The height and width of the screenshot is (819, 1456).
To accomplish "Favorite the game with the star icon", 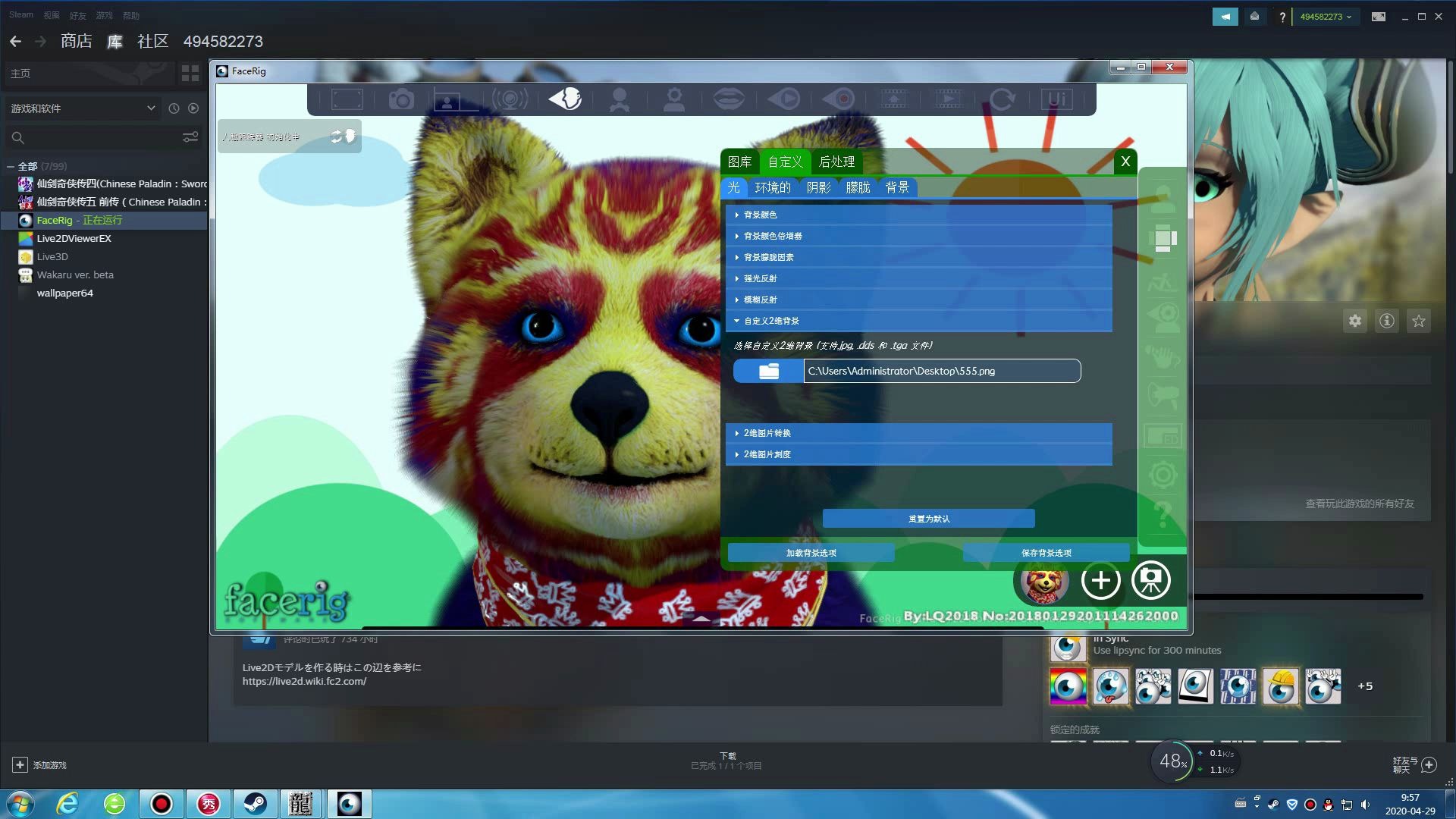I will [1419, 321].
